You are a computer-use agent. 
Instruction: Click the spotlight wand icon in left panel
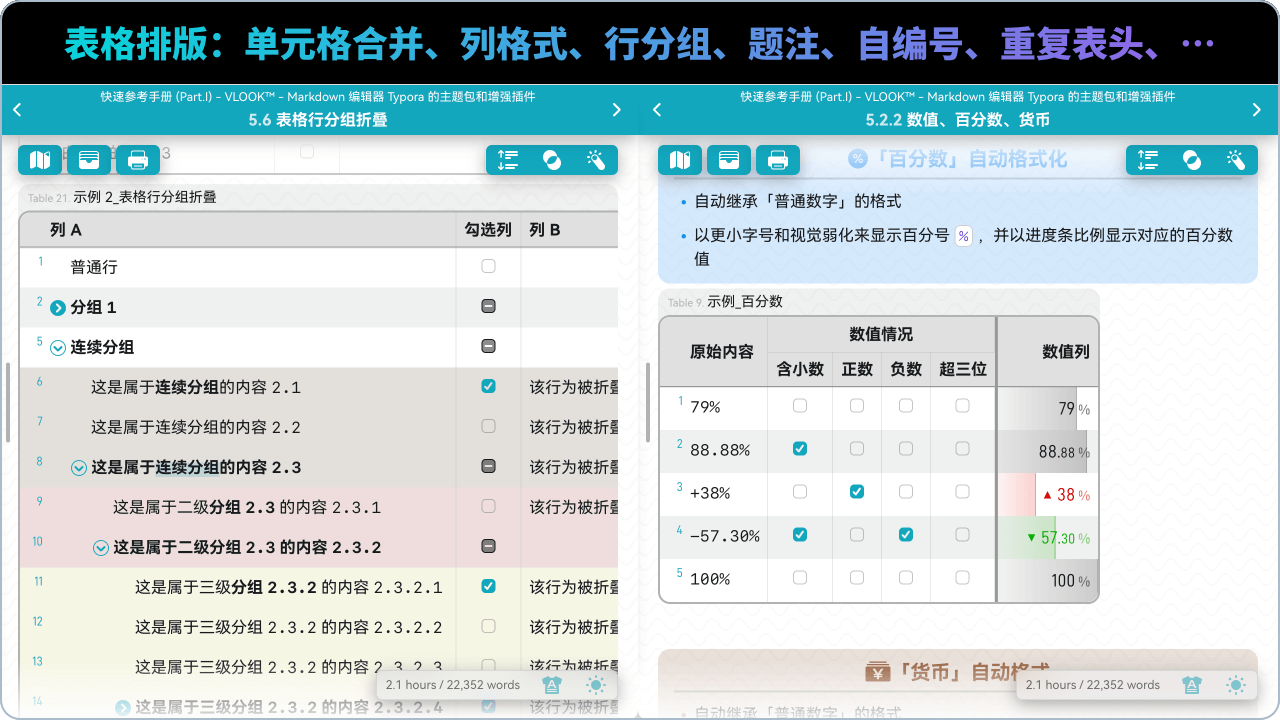coord(596,160)
